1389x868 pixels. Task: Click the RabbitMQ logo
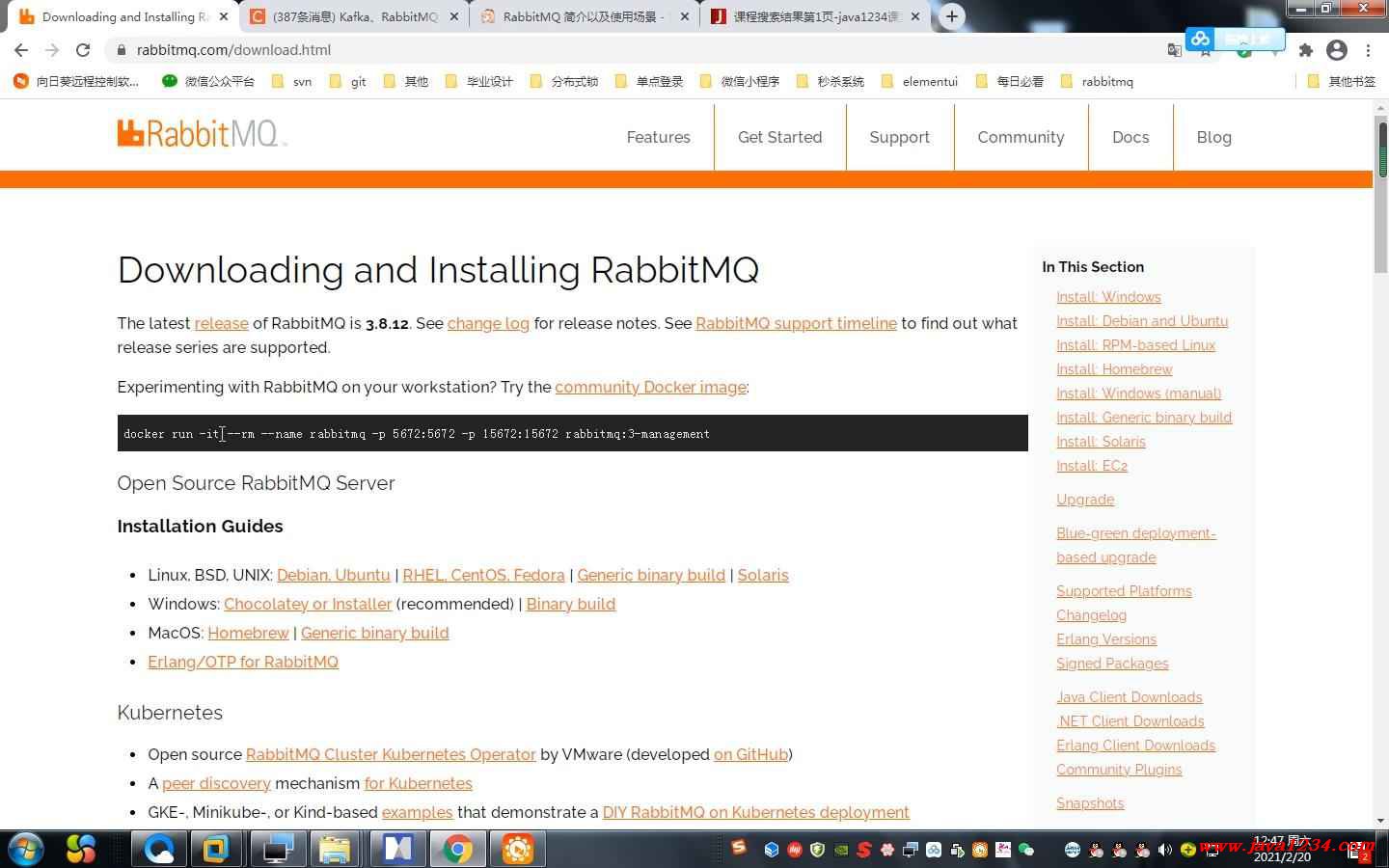pos(202,133)
